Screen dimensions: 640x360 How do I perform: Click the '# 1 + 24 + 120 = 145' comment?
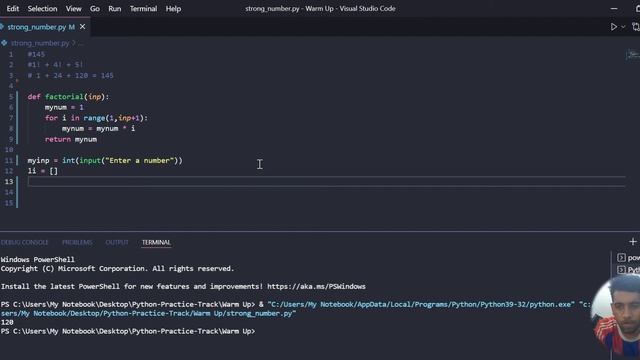[x=71, y=76]
